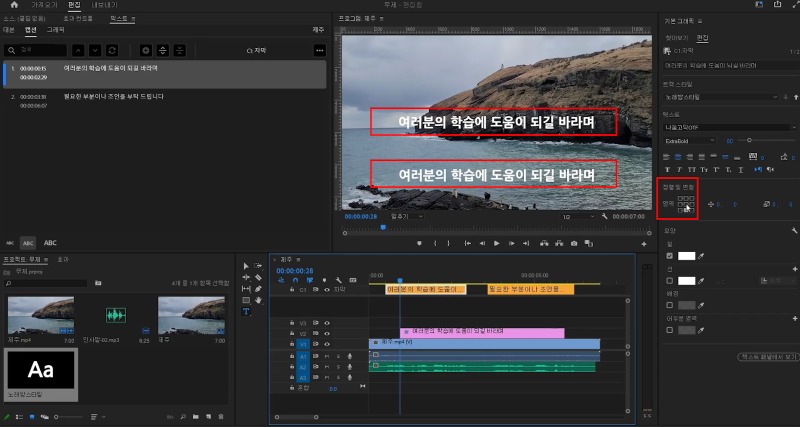This screenshot has height=427, width=800.
Task: Solo the A2 audio track
Action: coord(338,367)
